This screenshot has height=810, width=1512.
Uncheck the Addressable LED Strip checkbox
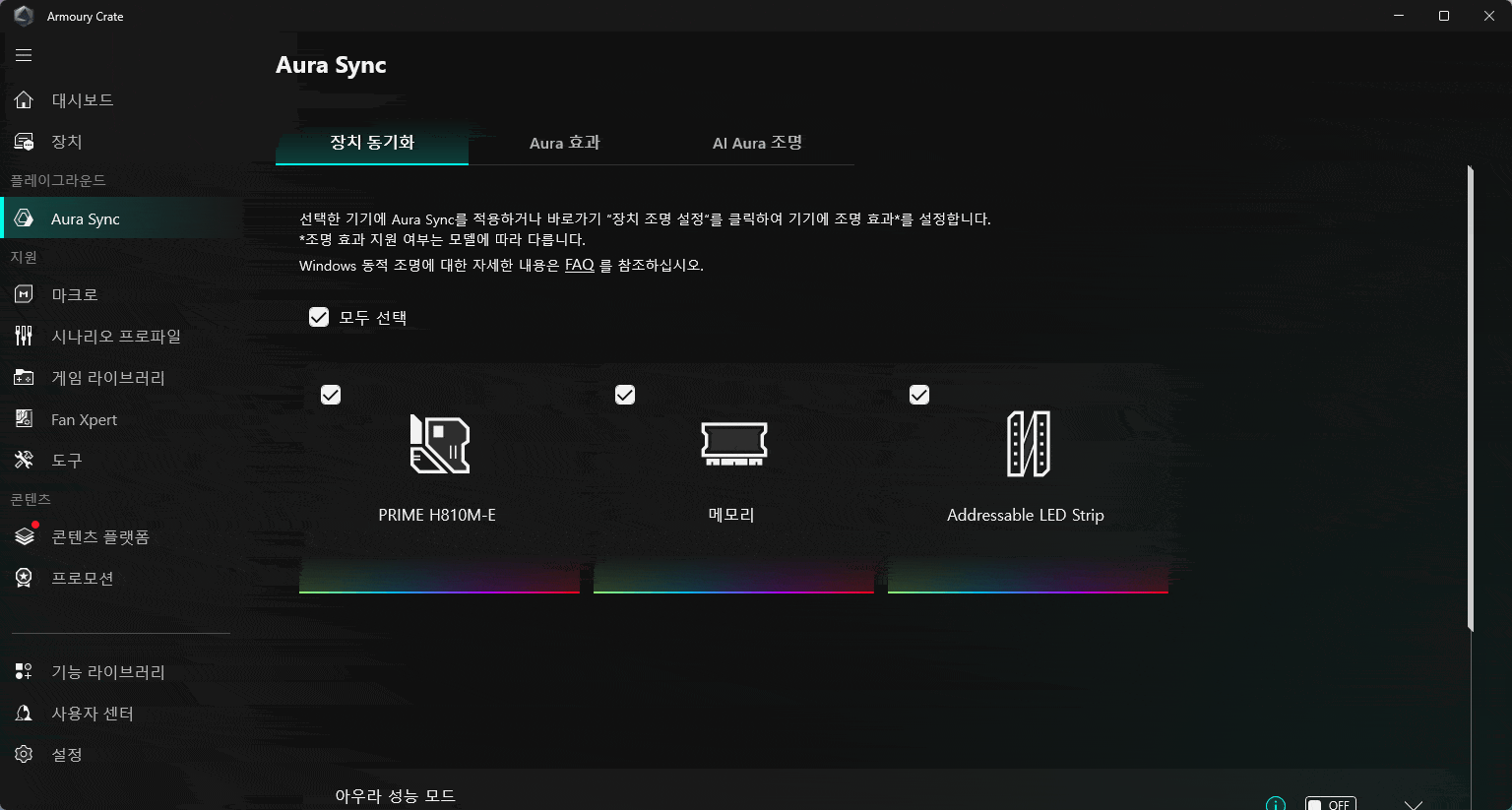[919, 395]
